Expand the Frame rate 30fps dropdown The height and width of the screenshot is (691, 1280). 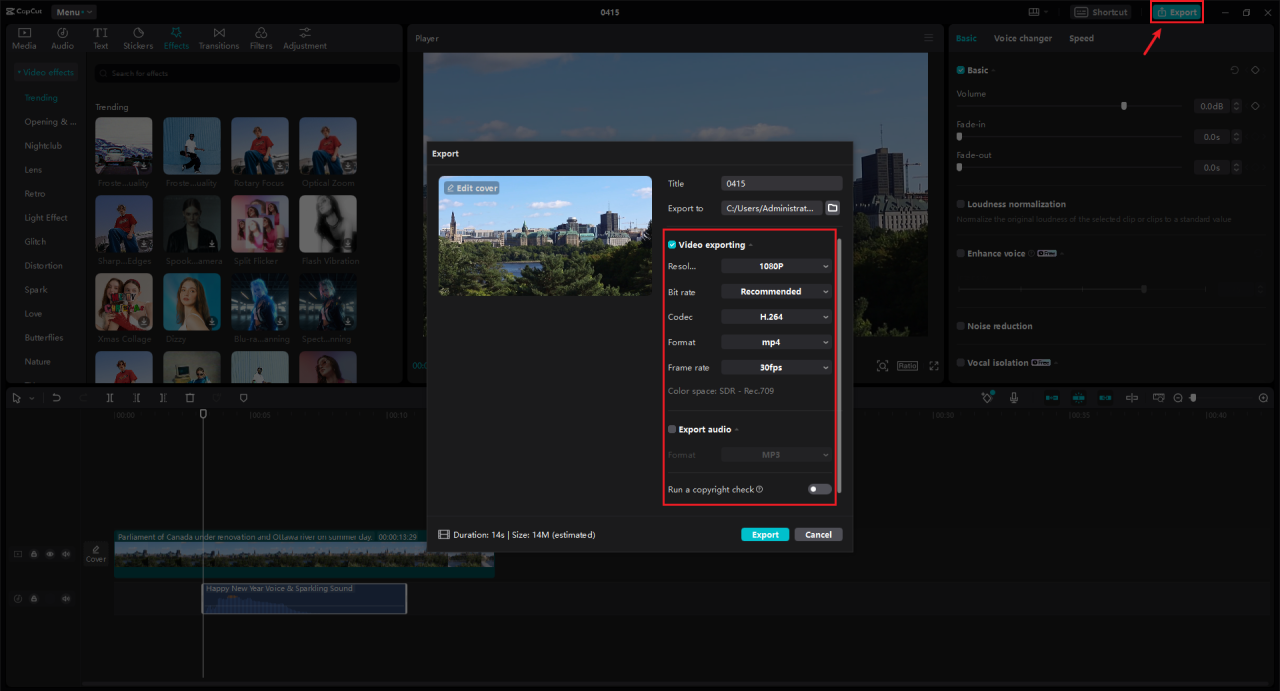[776, 367]
